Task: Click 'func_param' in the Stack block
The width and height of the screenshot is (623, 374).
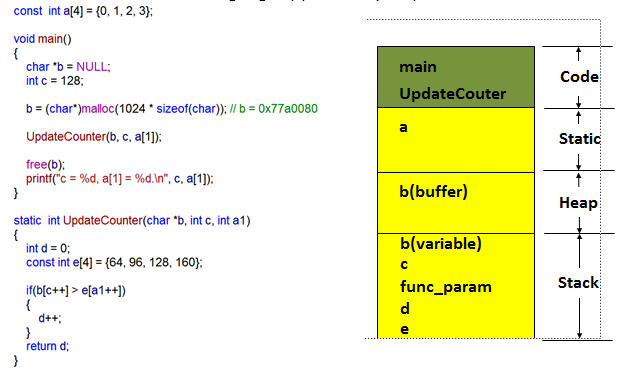Action: (446, 287)
